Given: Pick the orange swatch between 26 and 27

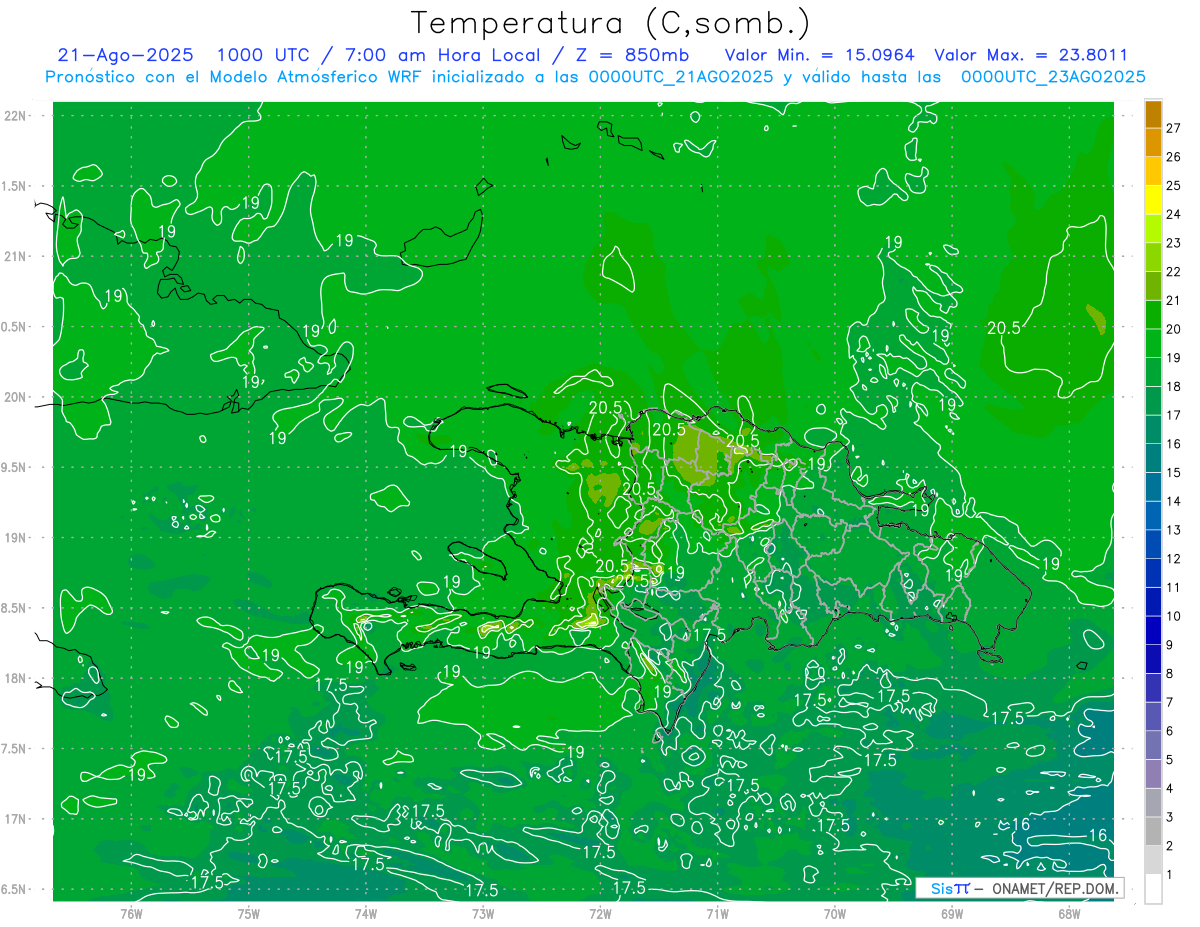Looking at the screenshot, I should [1153, 143].
